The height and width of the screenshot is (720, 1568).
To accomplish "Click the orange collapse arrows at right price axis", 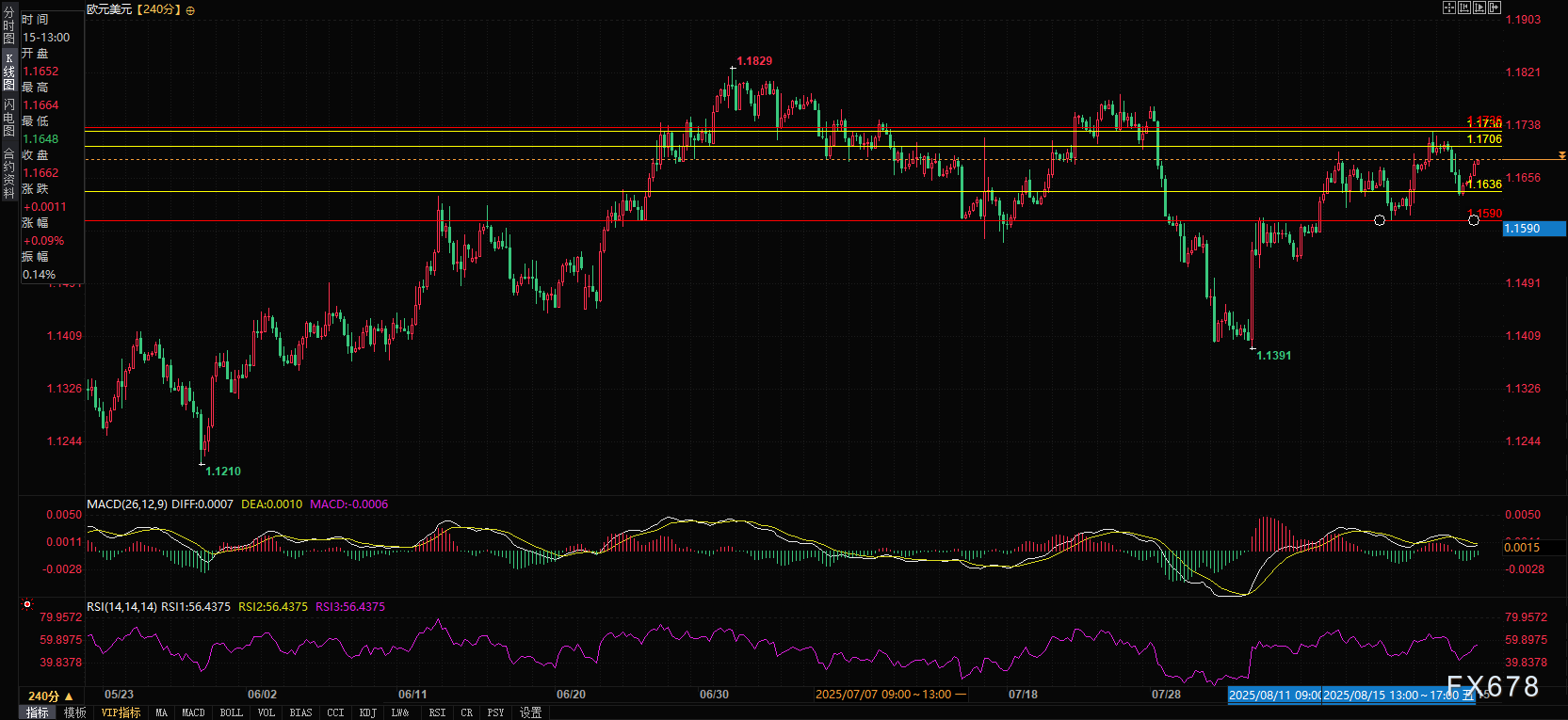I will (1562, 155).
